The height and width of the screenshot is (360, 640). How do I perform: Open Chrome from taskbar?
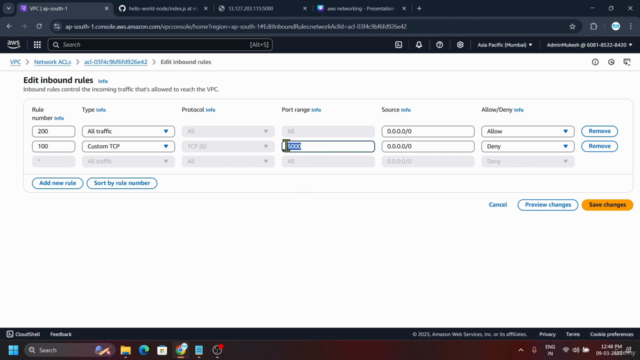181,350
